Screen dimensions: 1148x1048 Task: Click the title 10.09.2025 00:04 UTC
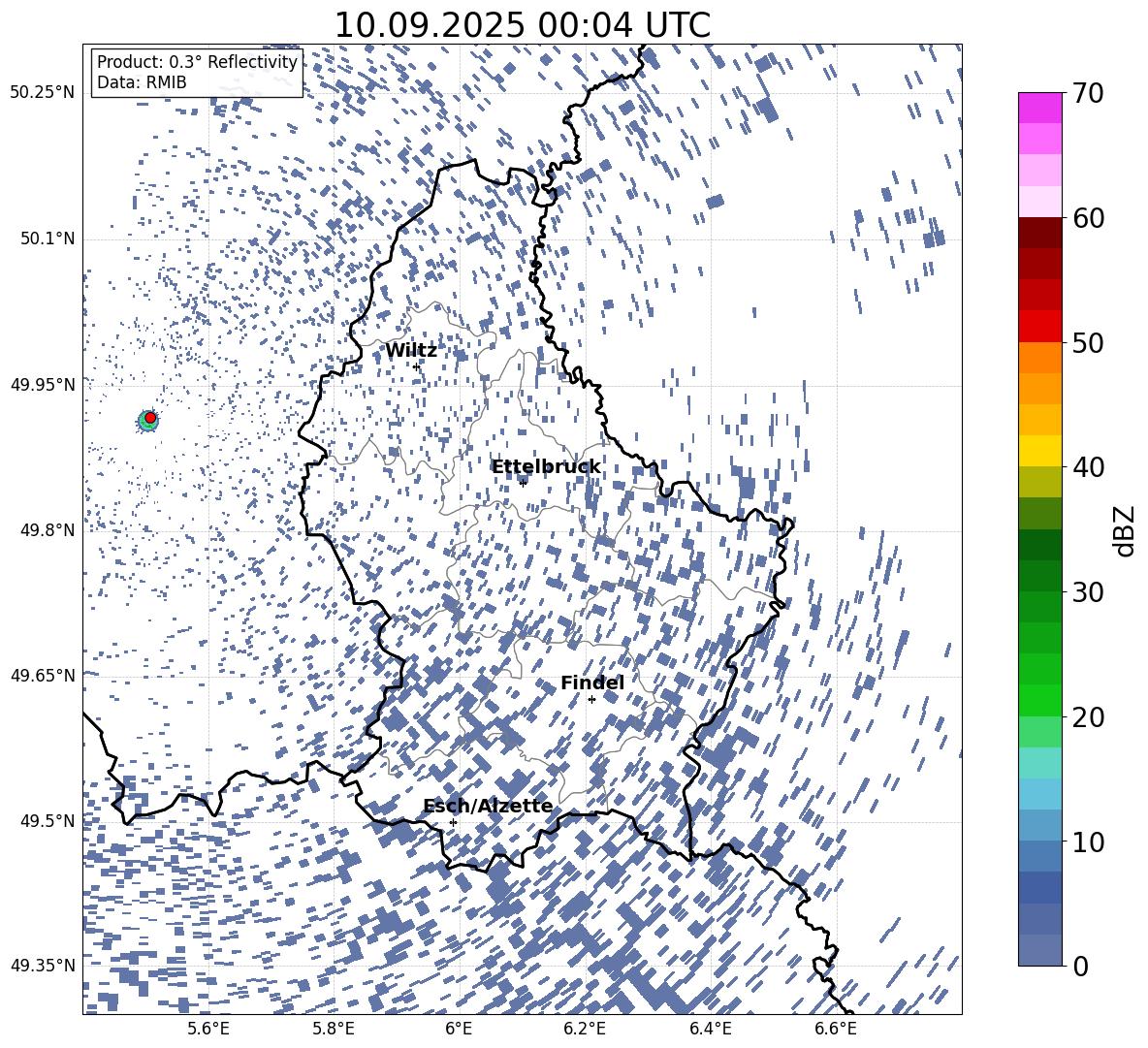(522, 25)
